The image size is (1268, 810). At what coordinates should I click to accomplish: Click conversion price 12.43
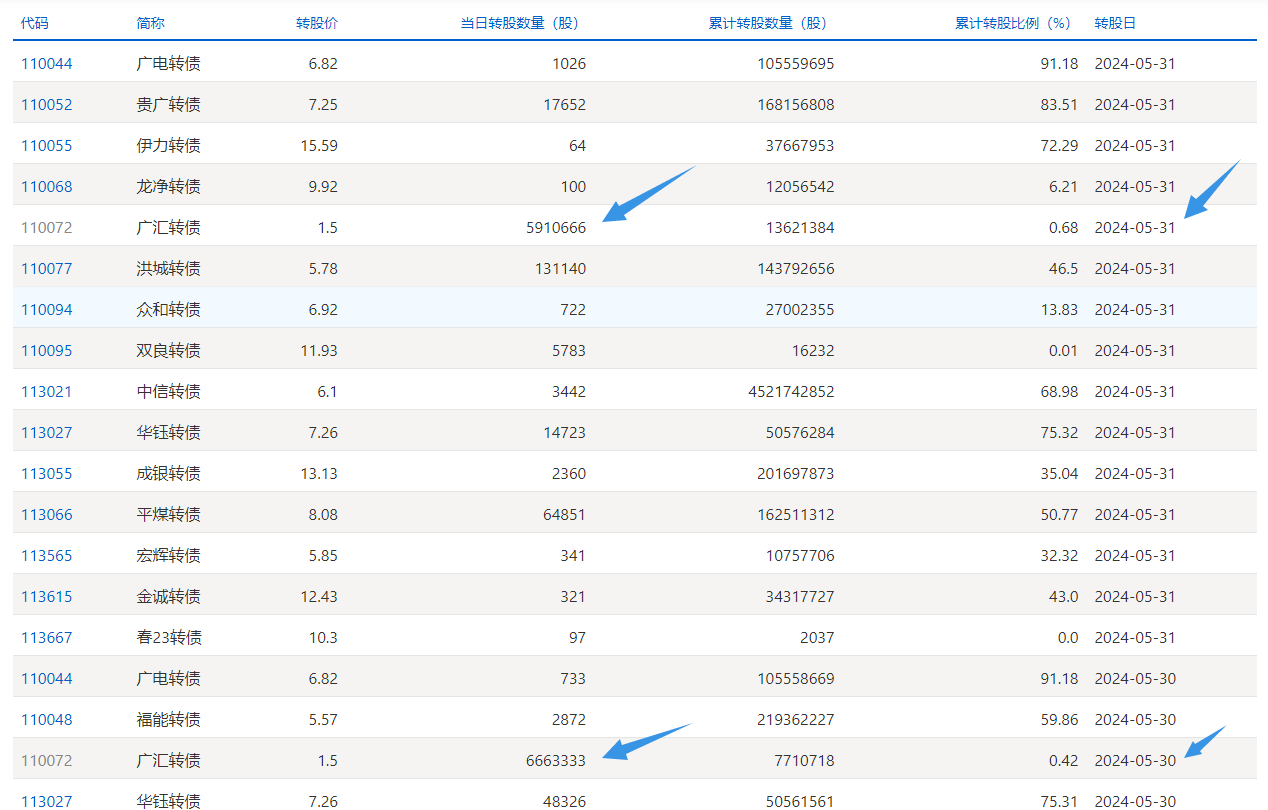tap(319, 597)
